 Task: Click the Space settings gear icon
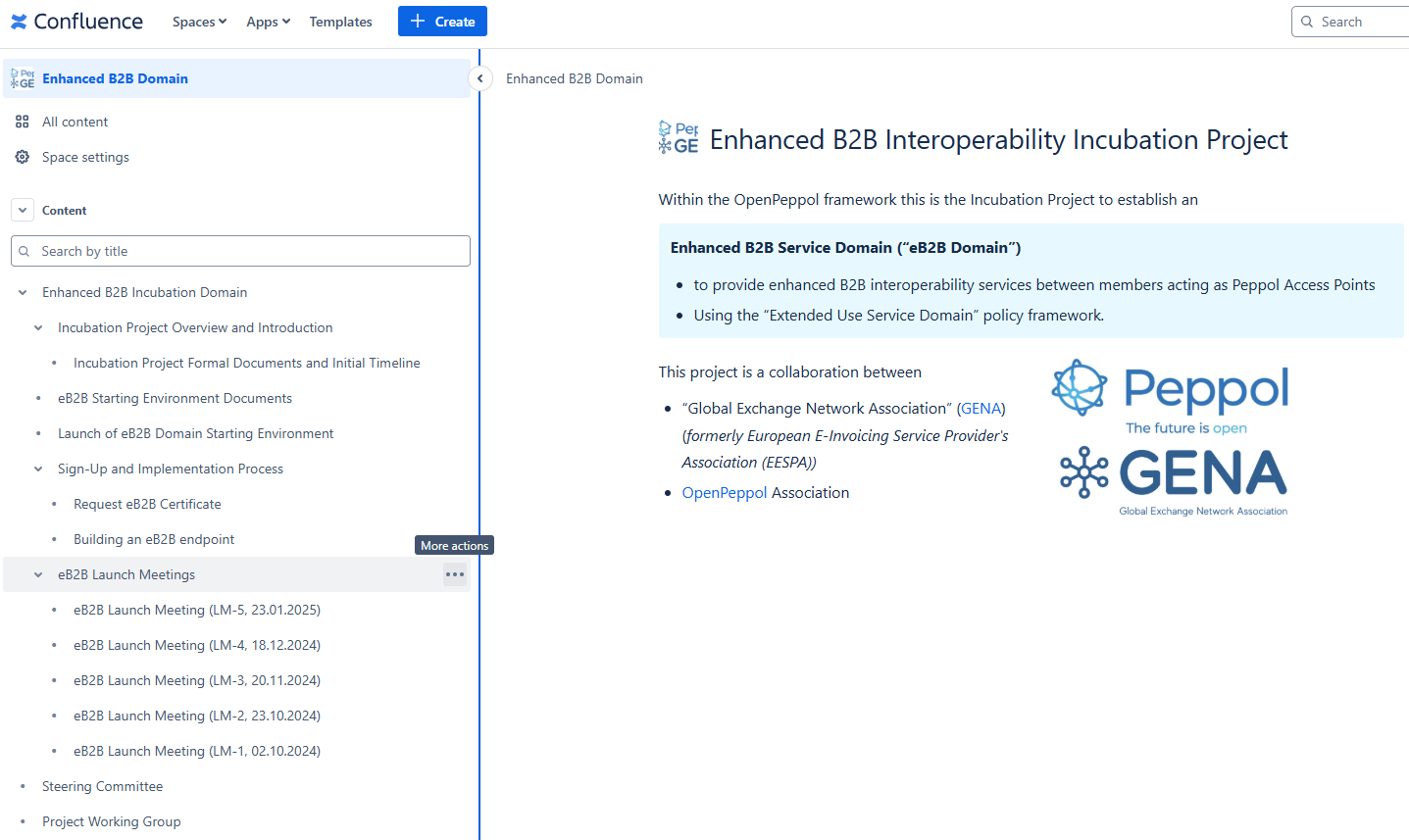[x=23, y=157]
